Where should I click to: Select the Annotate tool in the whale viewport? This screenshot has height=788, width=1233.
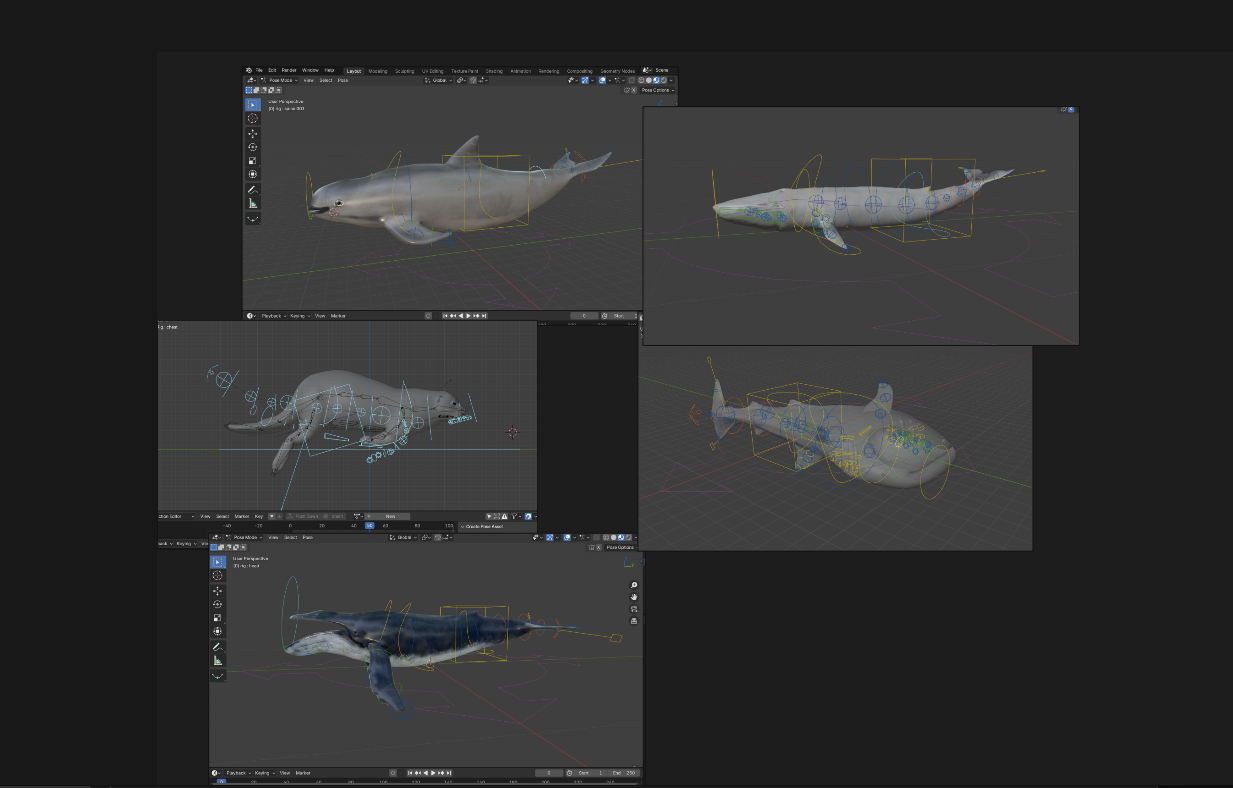pos(217,647)
